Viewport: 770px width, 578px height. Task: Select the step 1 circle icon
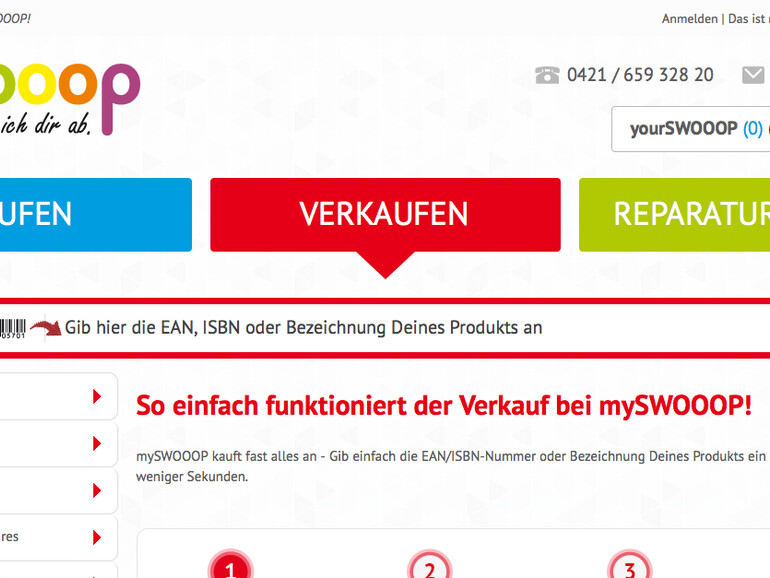230,565
